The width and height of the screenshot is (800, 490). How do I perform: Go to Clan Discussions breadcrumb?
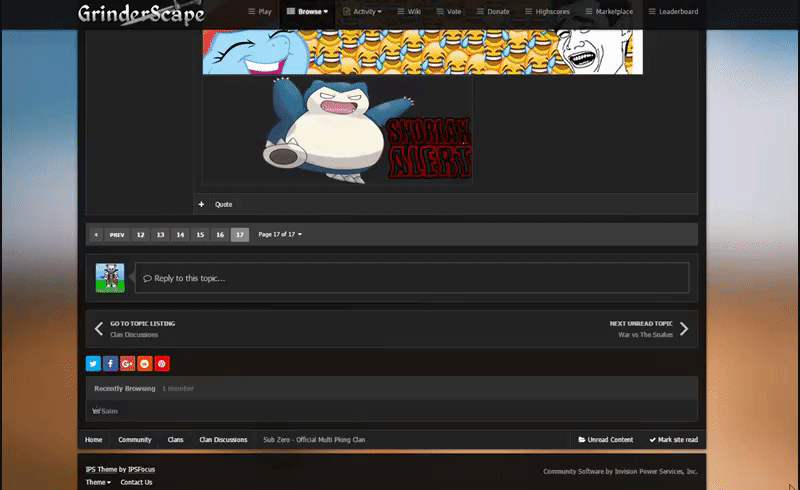pyautogui.click(x=223, y=439)
